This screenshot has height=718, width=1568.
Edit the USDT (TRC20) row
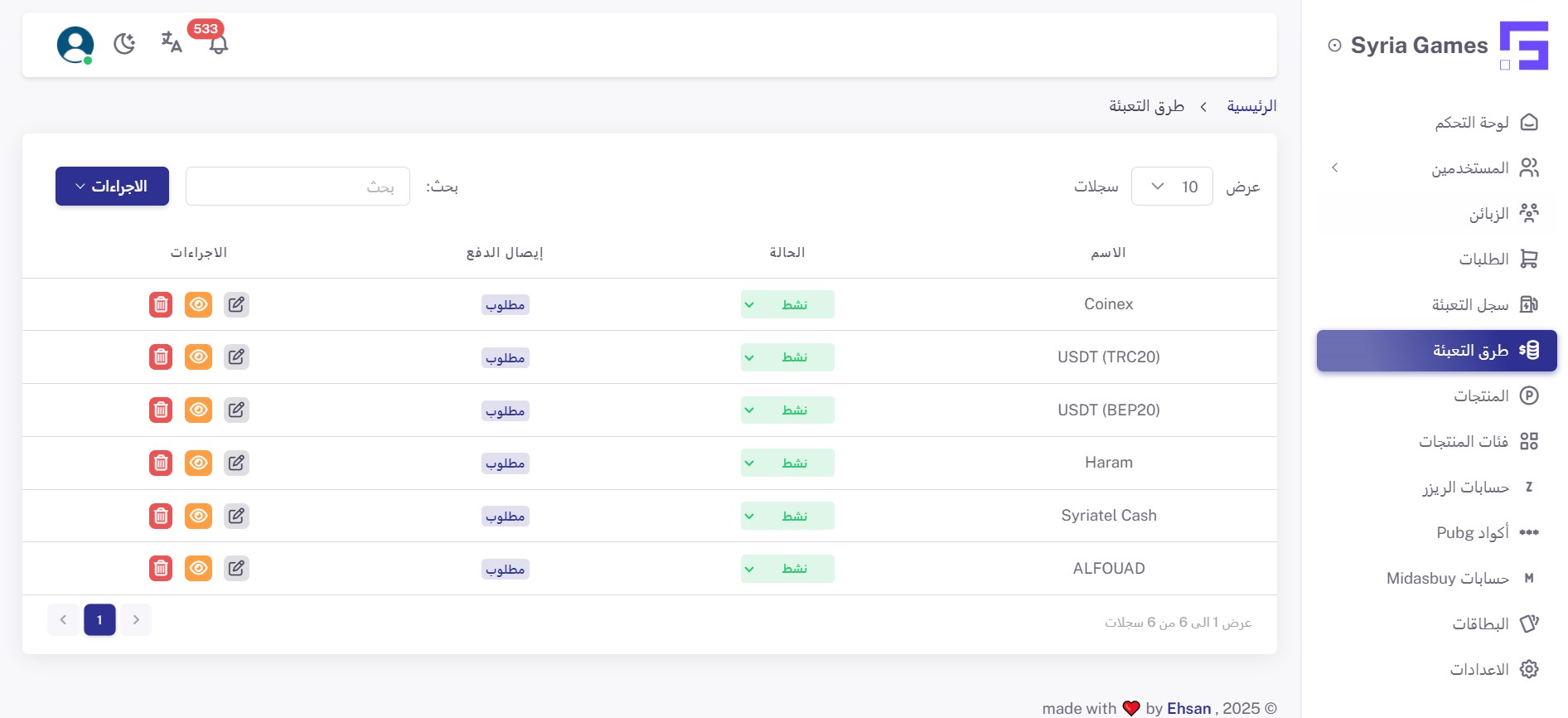click(x=236, y=357)
